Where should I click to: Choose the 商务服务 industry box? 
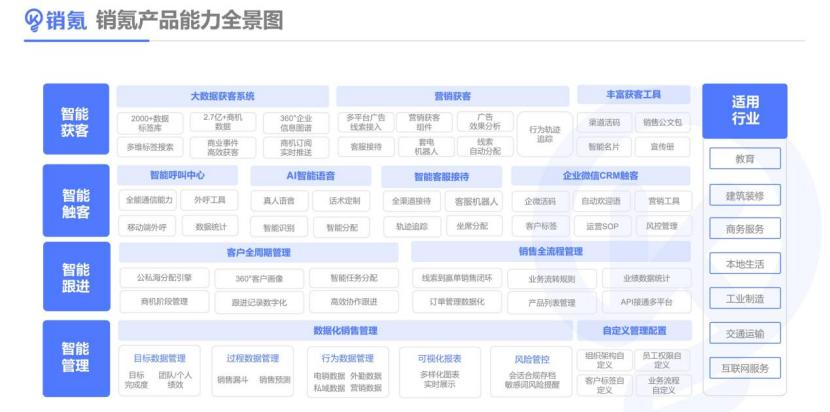click(x=744, y=228)
